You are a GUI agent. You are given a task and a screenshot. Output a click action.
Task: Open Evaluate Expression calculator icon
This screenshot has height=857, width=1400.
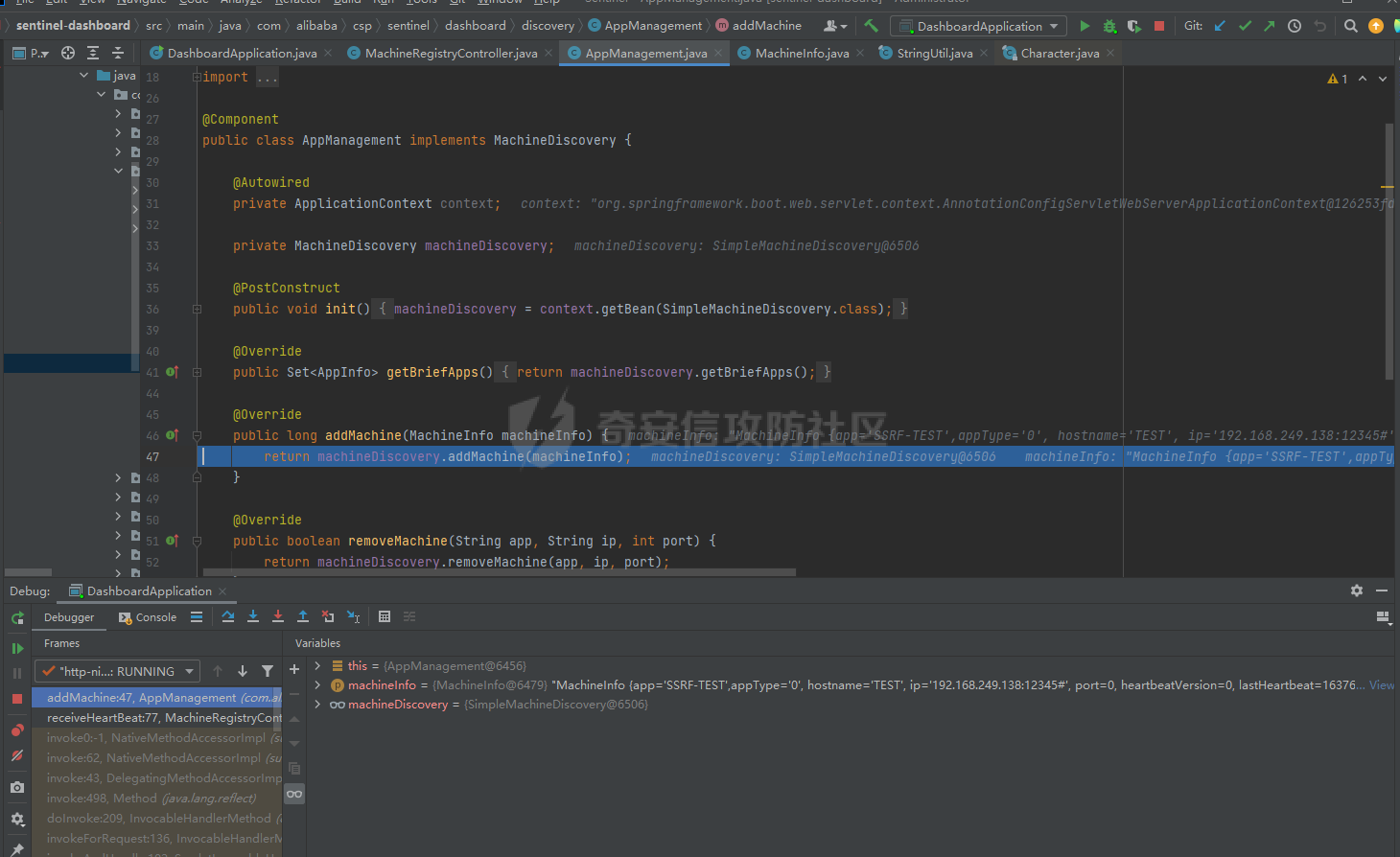385,616
